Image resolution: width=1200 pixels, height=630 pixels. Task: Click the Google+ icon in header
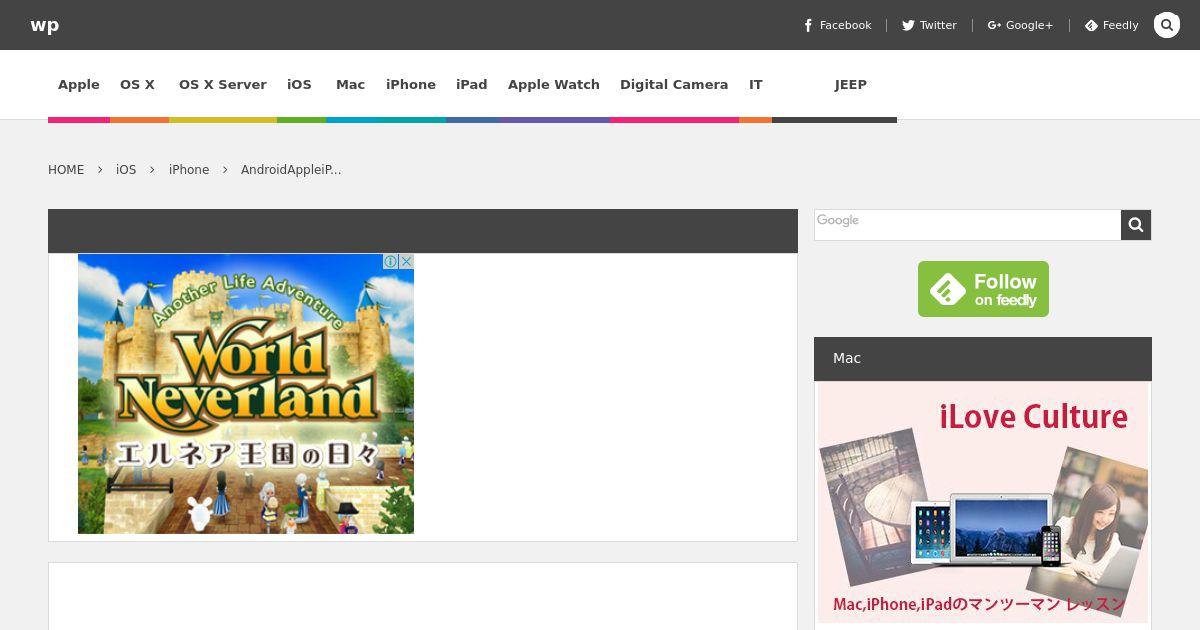(994, 25)
